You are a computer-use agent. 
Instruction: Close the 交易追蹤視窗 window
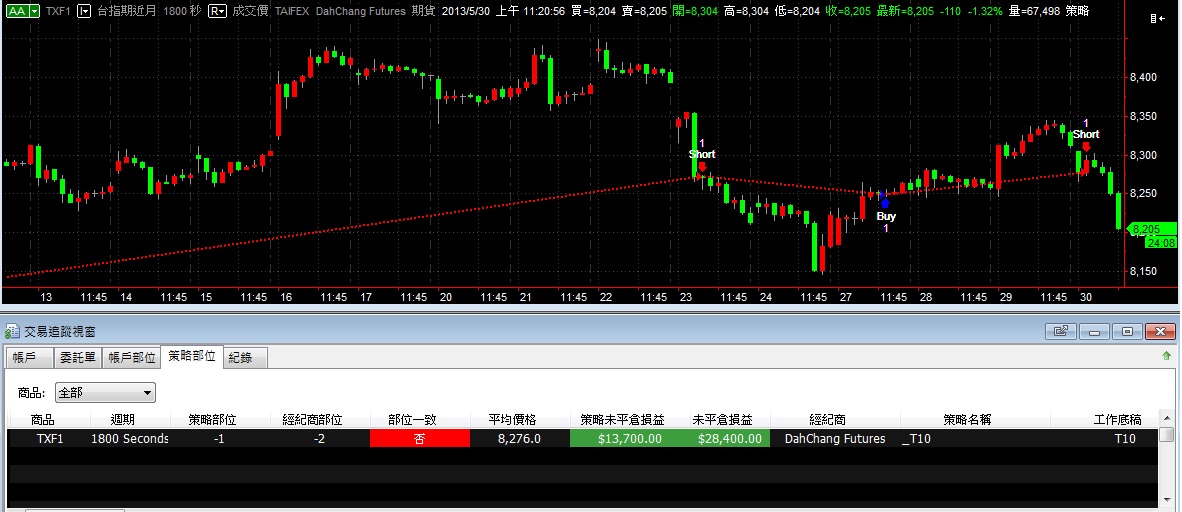pyautogui.click(x=1160, y=331)
